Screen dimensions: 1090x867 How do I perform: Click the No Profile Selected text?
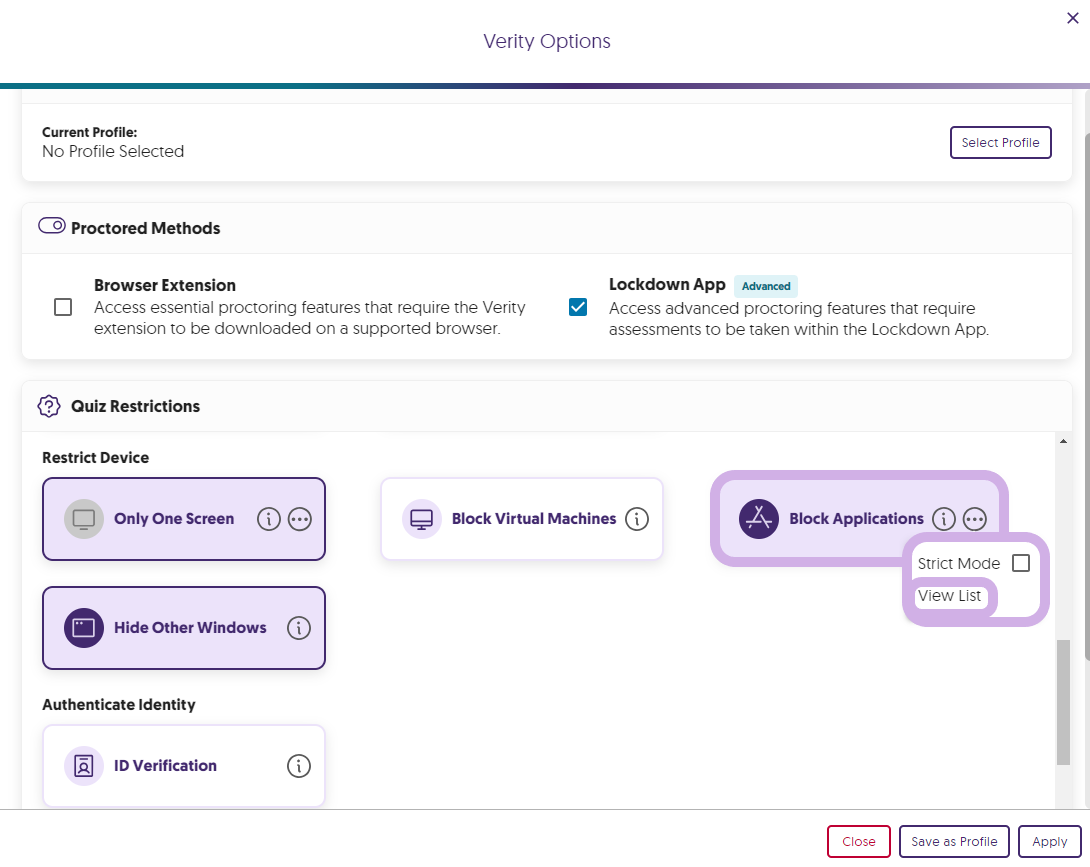[x=113, y=152]
